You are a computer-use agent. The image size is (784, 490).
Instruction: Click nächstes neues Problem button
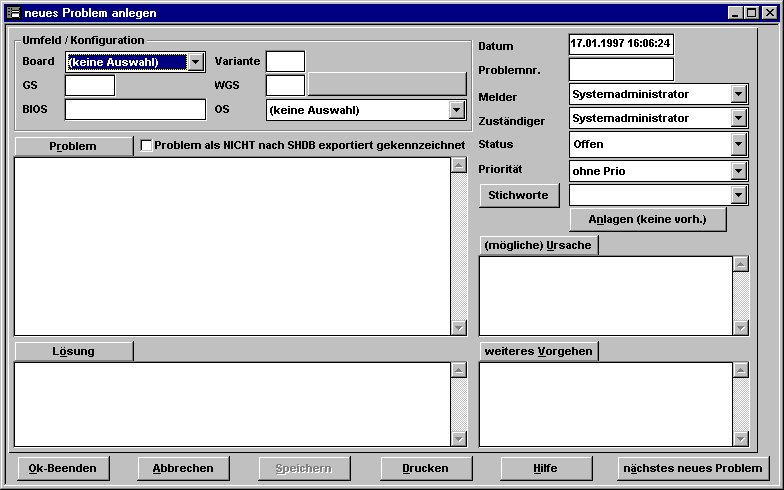pos(693,468)
